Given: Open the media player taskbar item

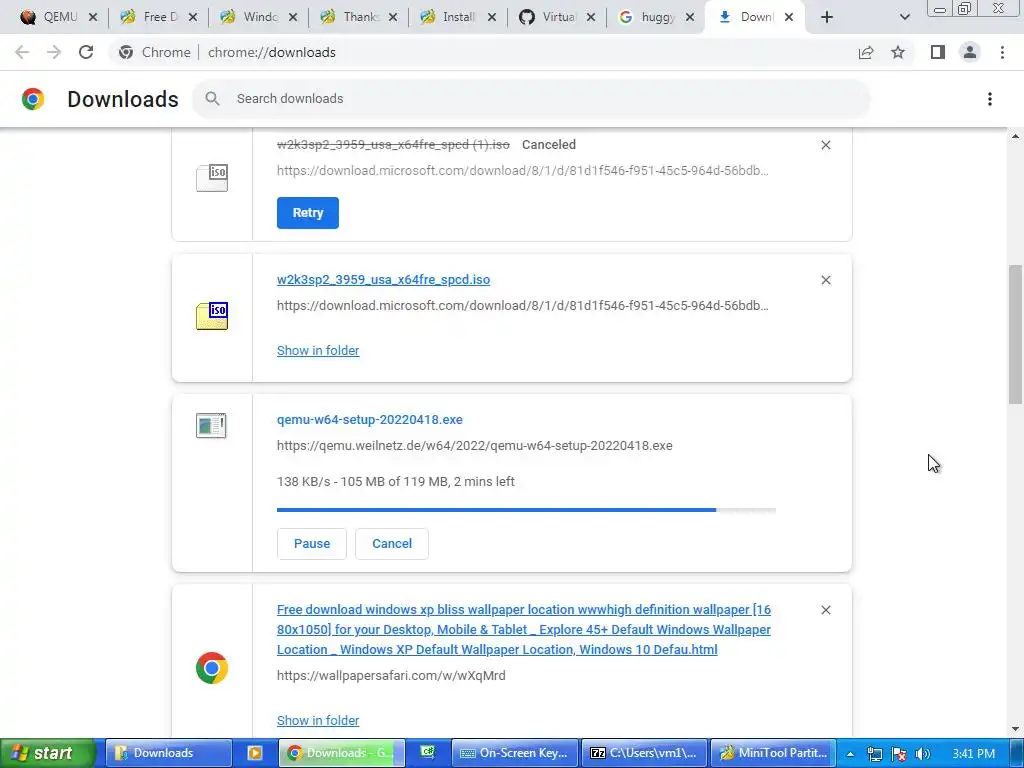Looking at the screenshot, I should (255, 753).
